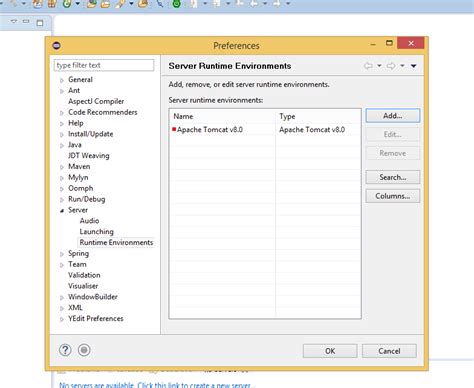Expand the Maven tree node arrow

(x=62, y=167)
